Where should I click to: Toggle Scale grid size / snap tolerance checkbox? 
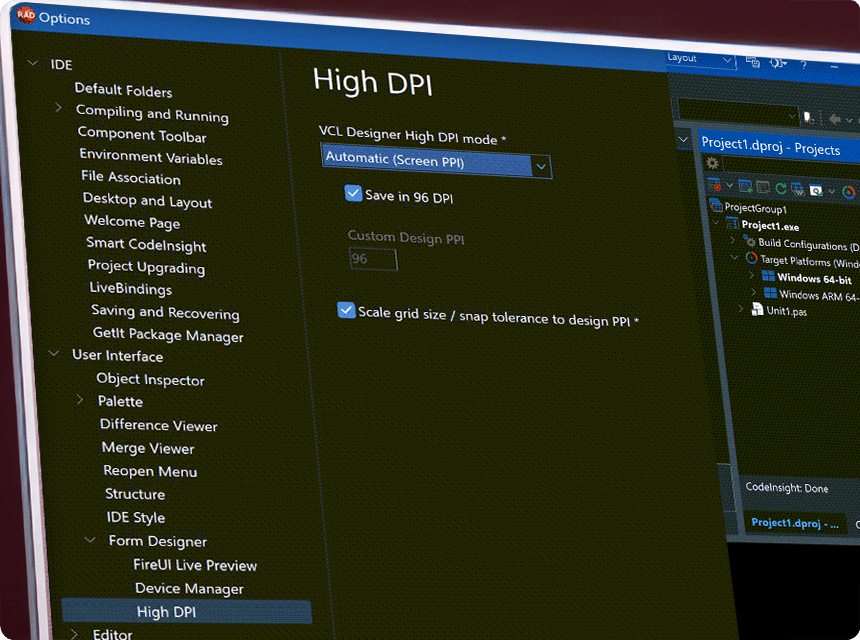(x=346, y=311)
